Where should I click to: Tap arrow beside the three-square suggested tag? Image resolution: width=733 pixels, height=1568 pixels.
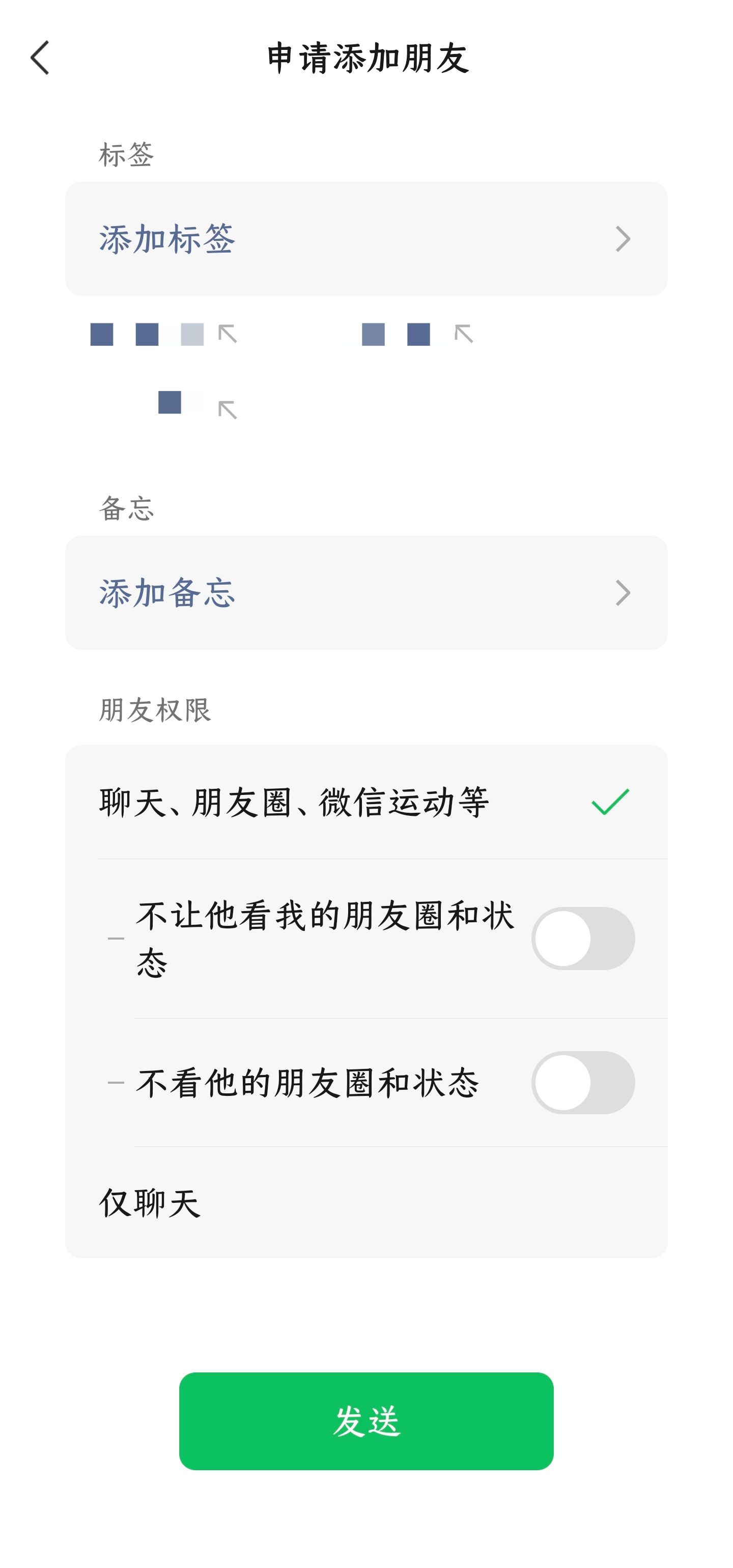(x=228, y=334)
